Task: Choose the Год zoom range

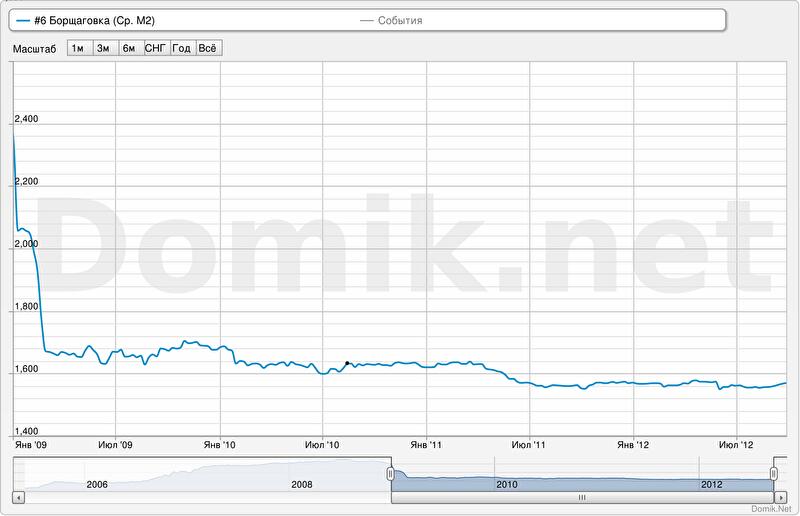Action: coord(182,48)
